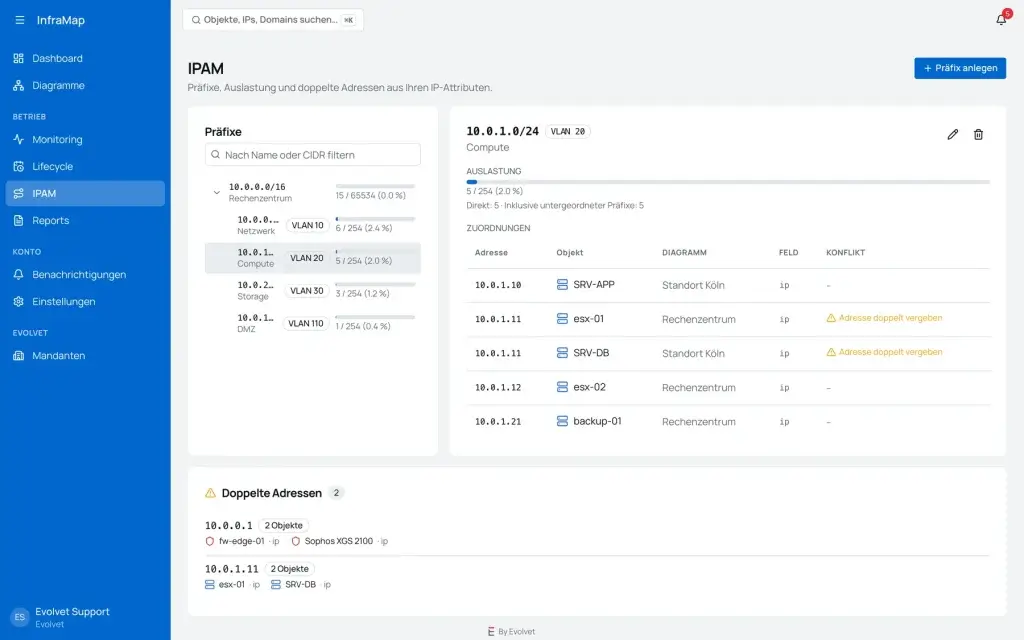Image resolution: width=1024 pixels, height=640 pixels.
Task: Open Monitoring section
Action: click(x=85, y=139)
